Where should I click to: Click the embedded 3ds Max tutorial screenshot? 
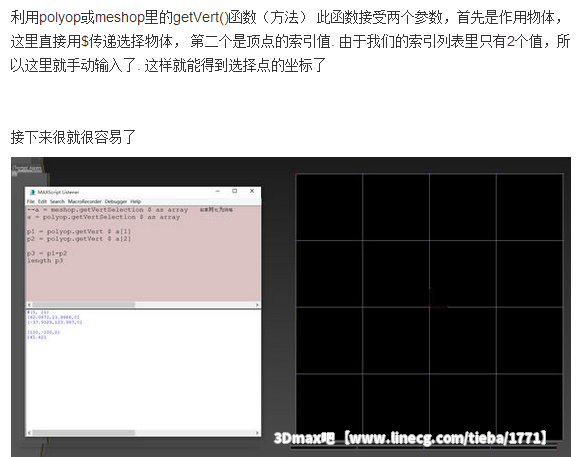[x=291, y=307]
